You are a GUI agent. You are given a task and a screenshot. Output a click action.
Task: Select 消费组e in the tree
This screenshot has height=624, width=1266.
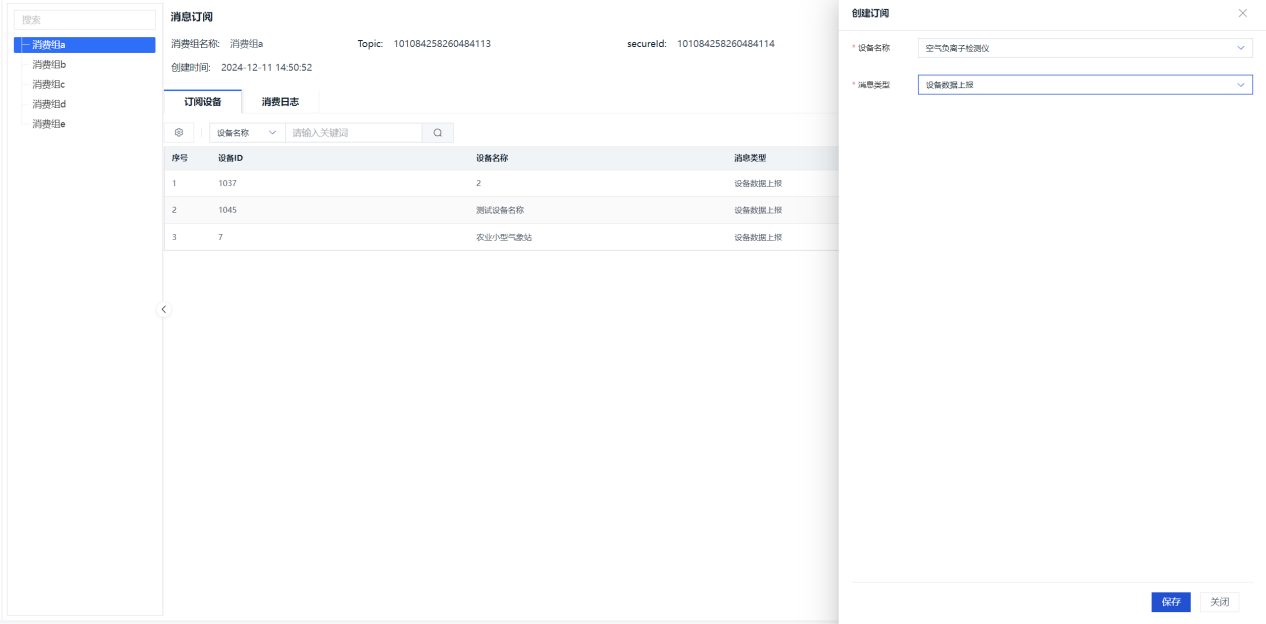coord(49,124)
